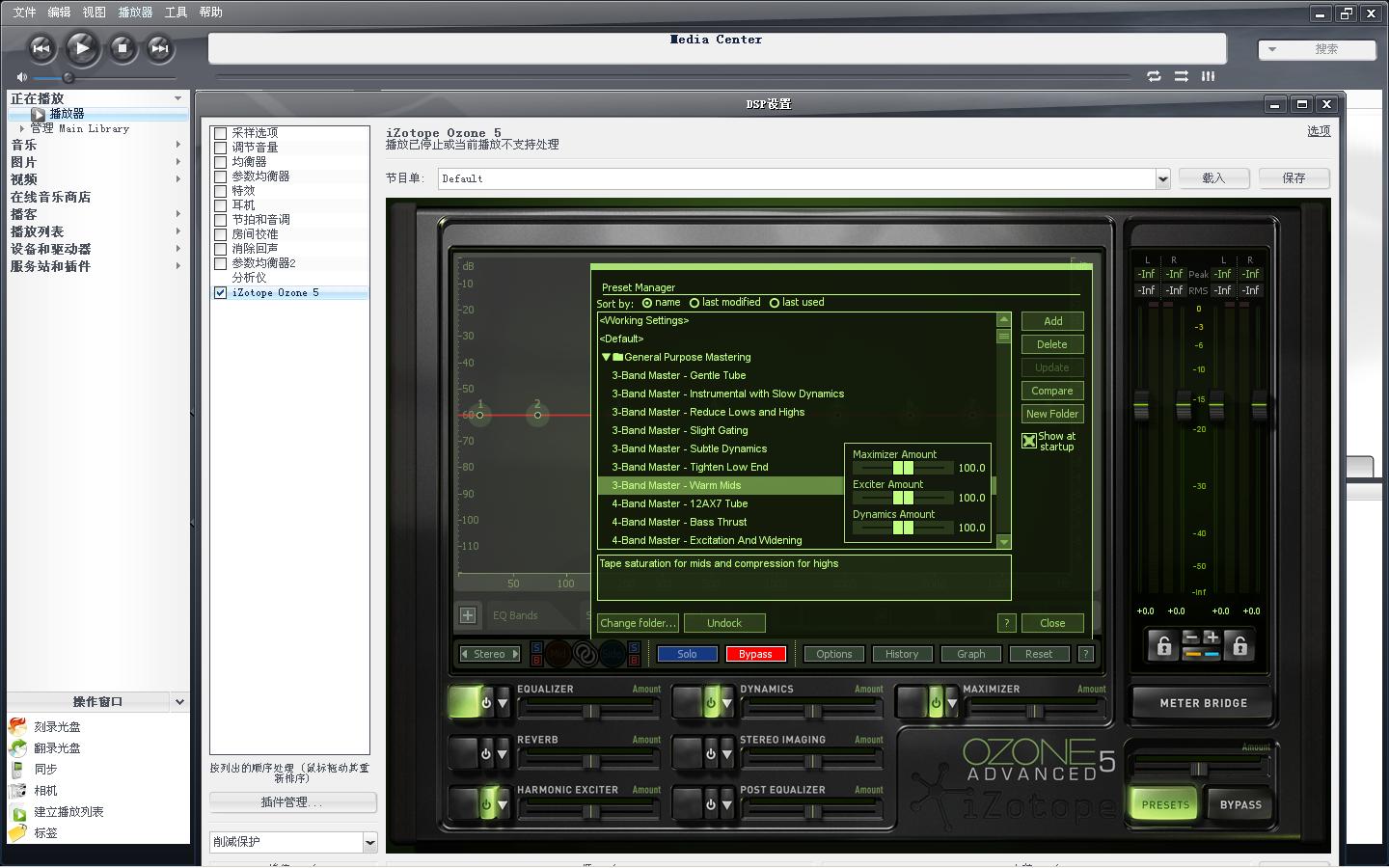This screenshot has width=1389, height=868.
Task: Collapse the 操作窗口 panel chevron
Action: point(179,702)
